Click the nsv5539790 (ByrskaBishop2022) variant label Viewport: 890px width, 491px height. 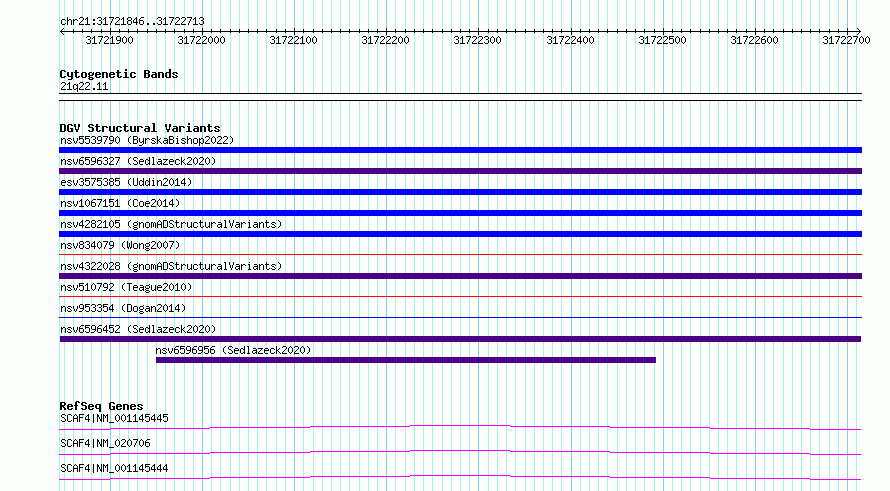click(147, 140)
